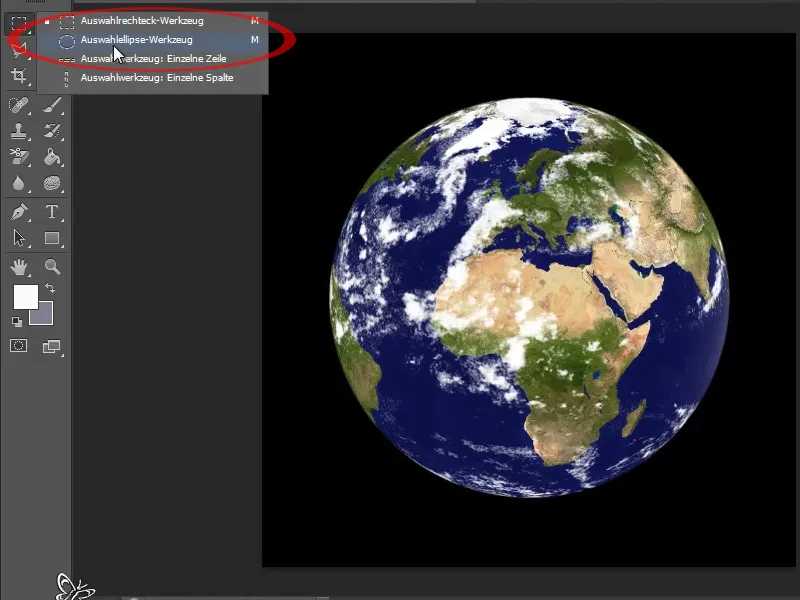Swap foreground and background colors
The height and width of the screenshot is (600, 800).
tap(50, 288)
